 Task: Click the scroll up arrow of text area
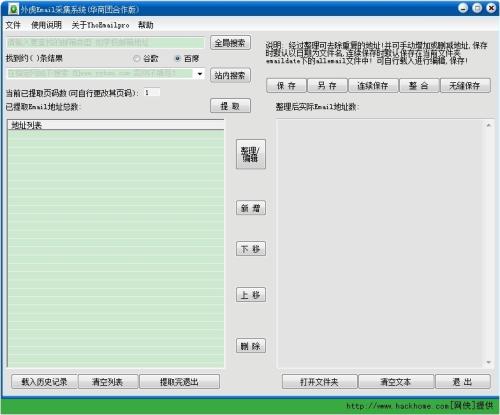coord(488,125)
